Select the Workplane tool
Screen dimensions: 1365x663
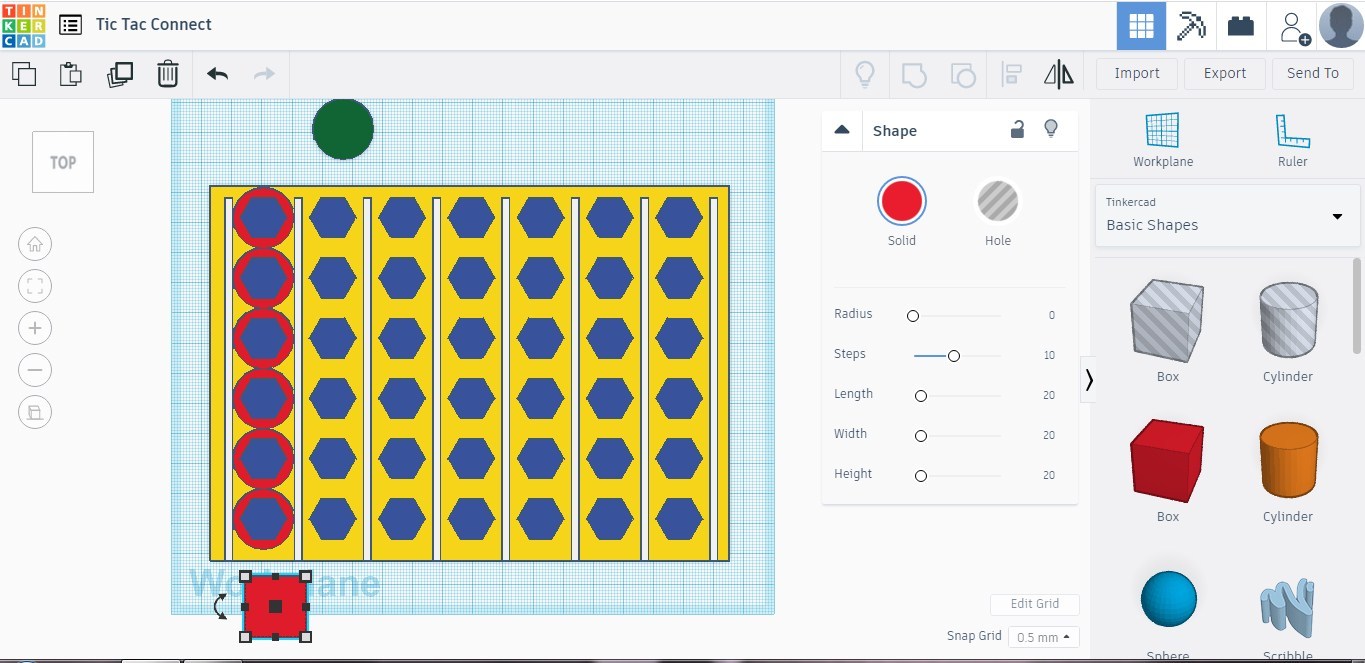[x=1162, y=140]
